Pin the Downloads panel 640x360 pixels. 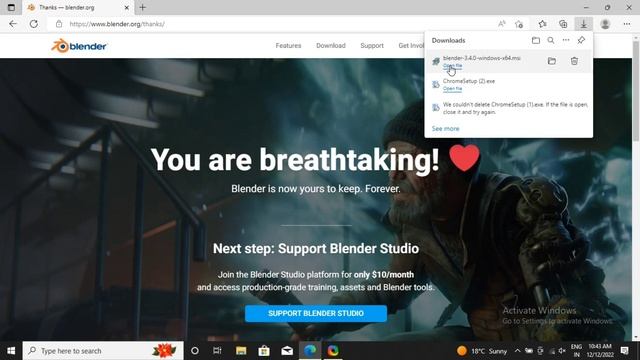(x=581, y=40)
